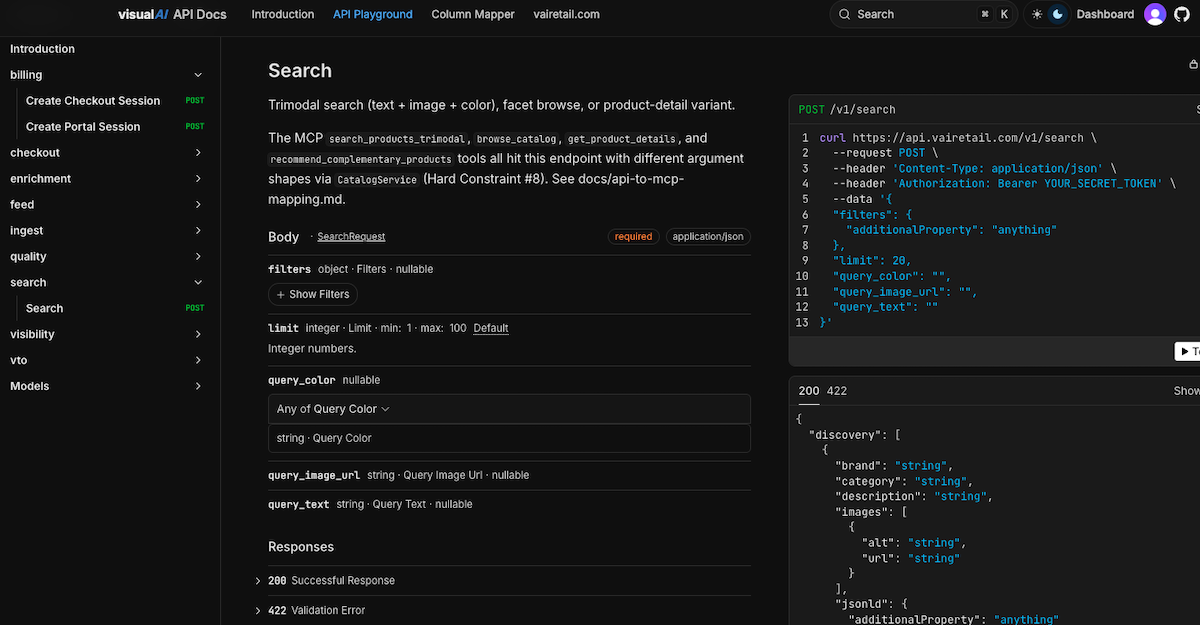
Task: Open Create Checkout Session endpoint
Action: point(93,101)
